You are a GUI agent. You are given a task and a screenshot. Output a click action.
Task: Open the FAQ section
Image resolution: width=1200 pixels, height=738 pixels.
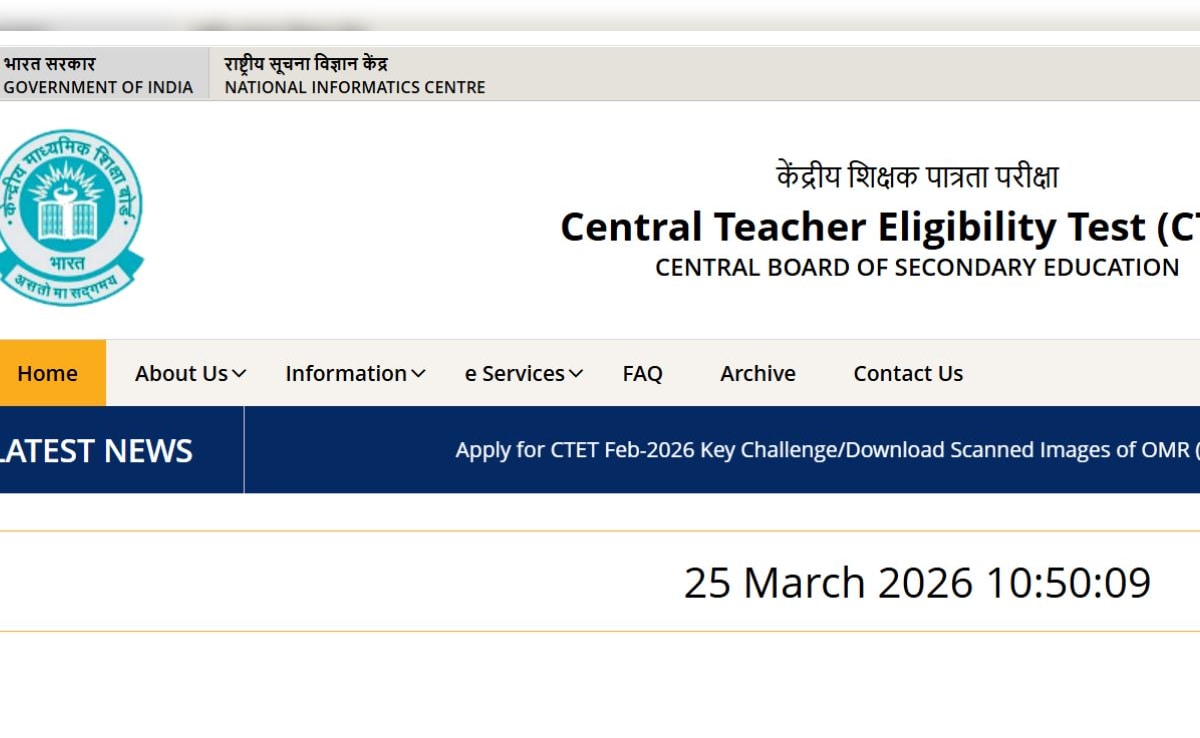[642, 373]
